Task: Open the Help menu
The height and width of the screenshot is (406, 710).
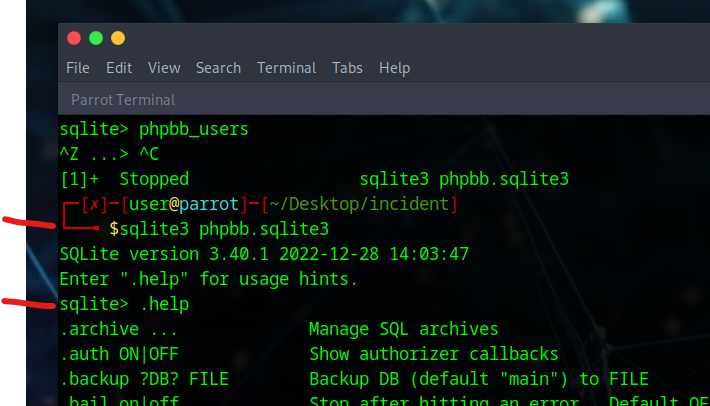Action: click(394, 68)
